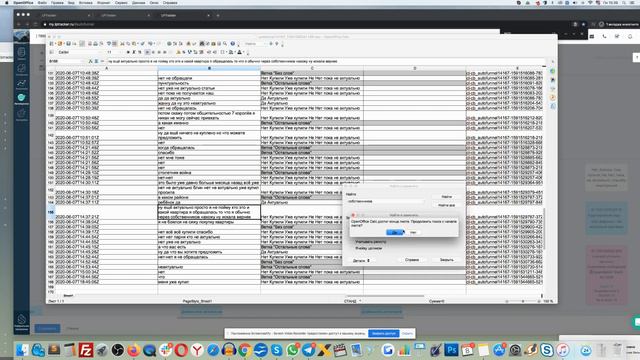Click the Background color icon
Image resolution: width=640 pixels, height=360 pixels.
(x=231, y=52)
